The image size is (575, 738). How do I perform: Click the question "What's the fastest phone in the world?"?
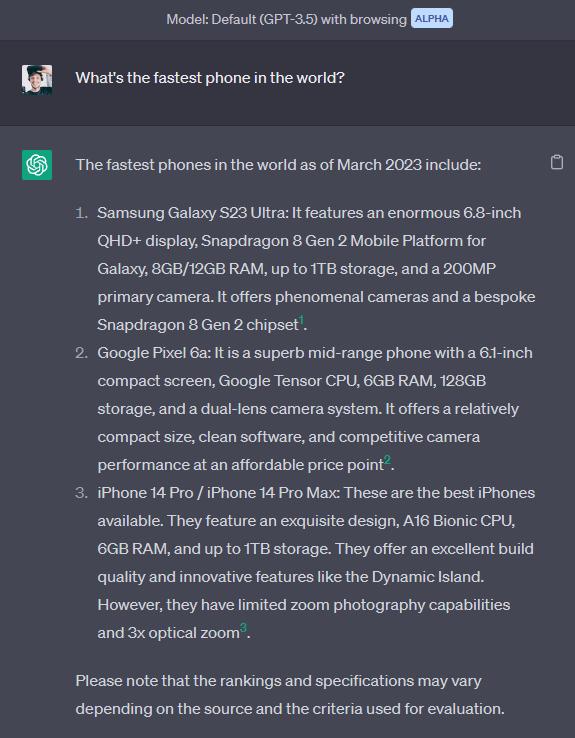click(x=210, y=78)
